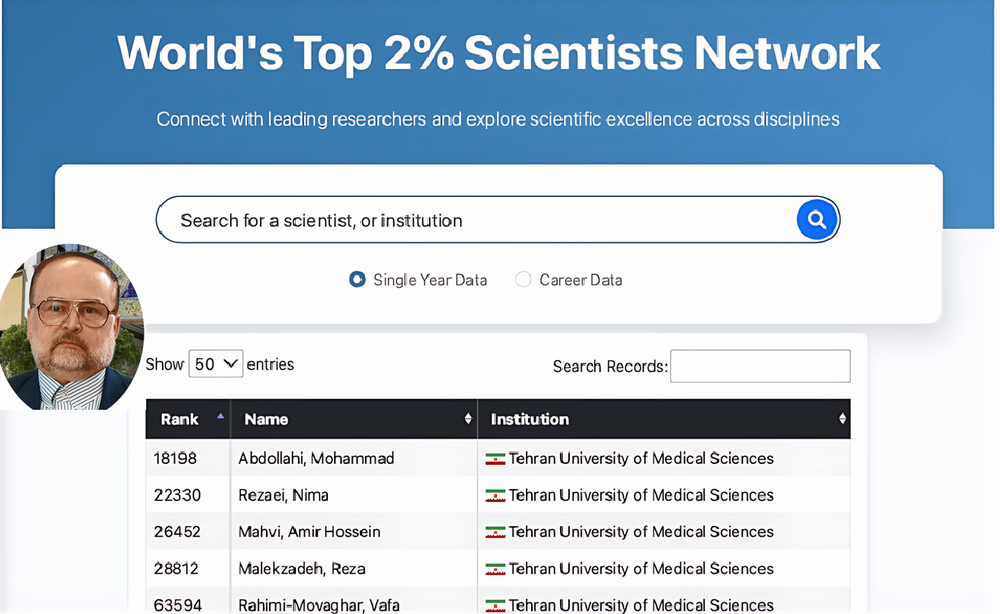This screenshot has height=614, width=1000.
Task: Click the name Abdollahi, Mohammad
Action: 316,458
